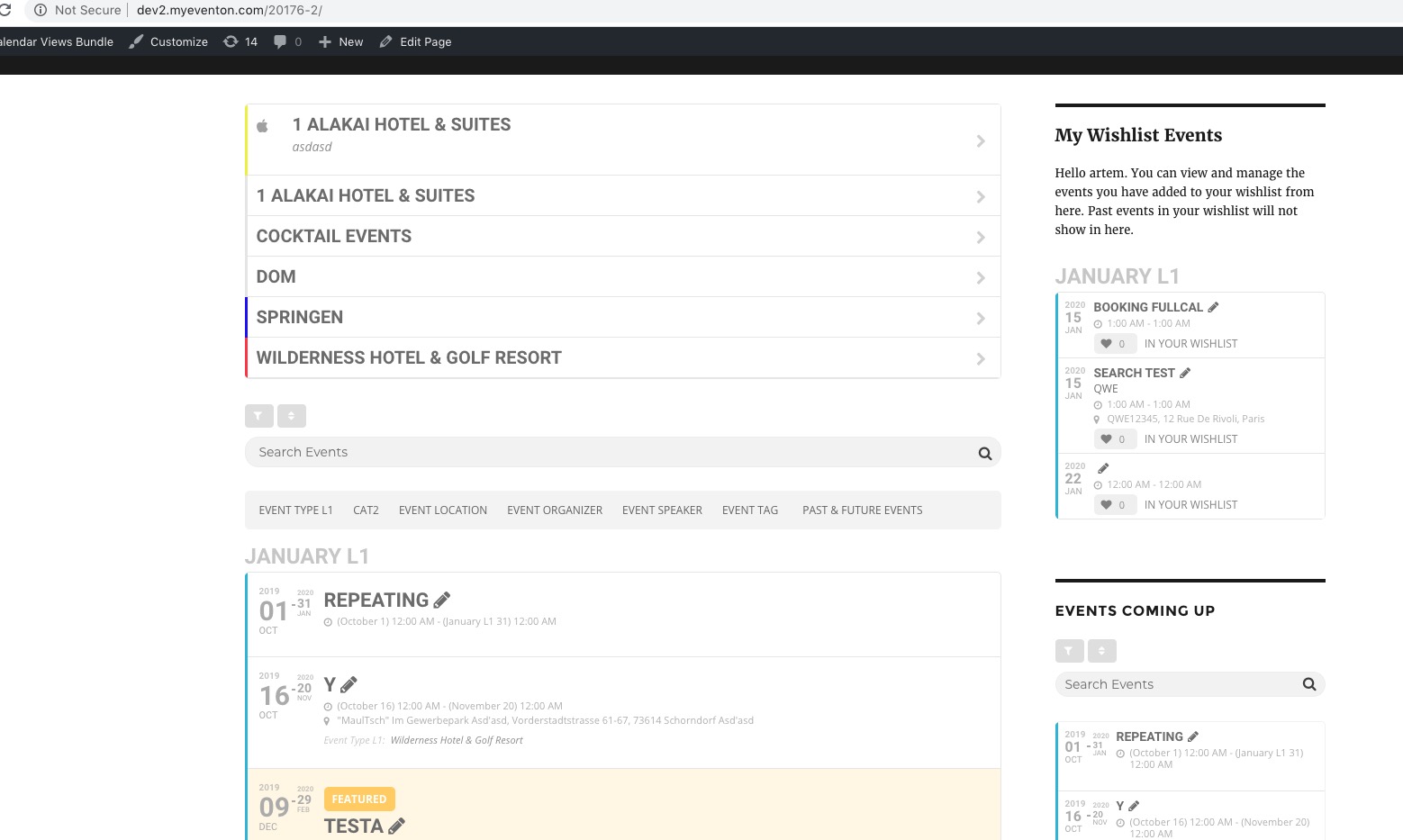Click the Edit Page link
The height and width of the screenshot is (840, 1403).
coord(416,41)
